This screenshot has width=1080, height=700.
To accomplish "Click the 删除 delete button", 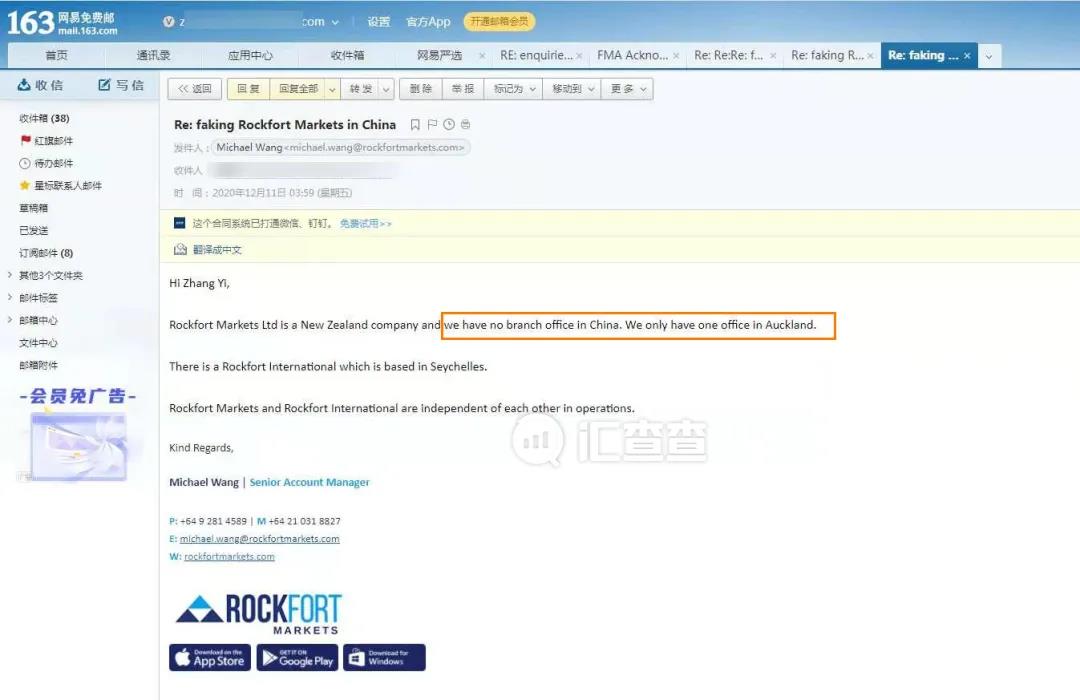I will pyautogui.click(x=421, y=89).
